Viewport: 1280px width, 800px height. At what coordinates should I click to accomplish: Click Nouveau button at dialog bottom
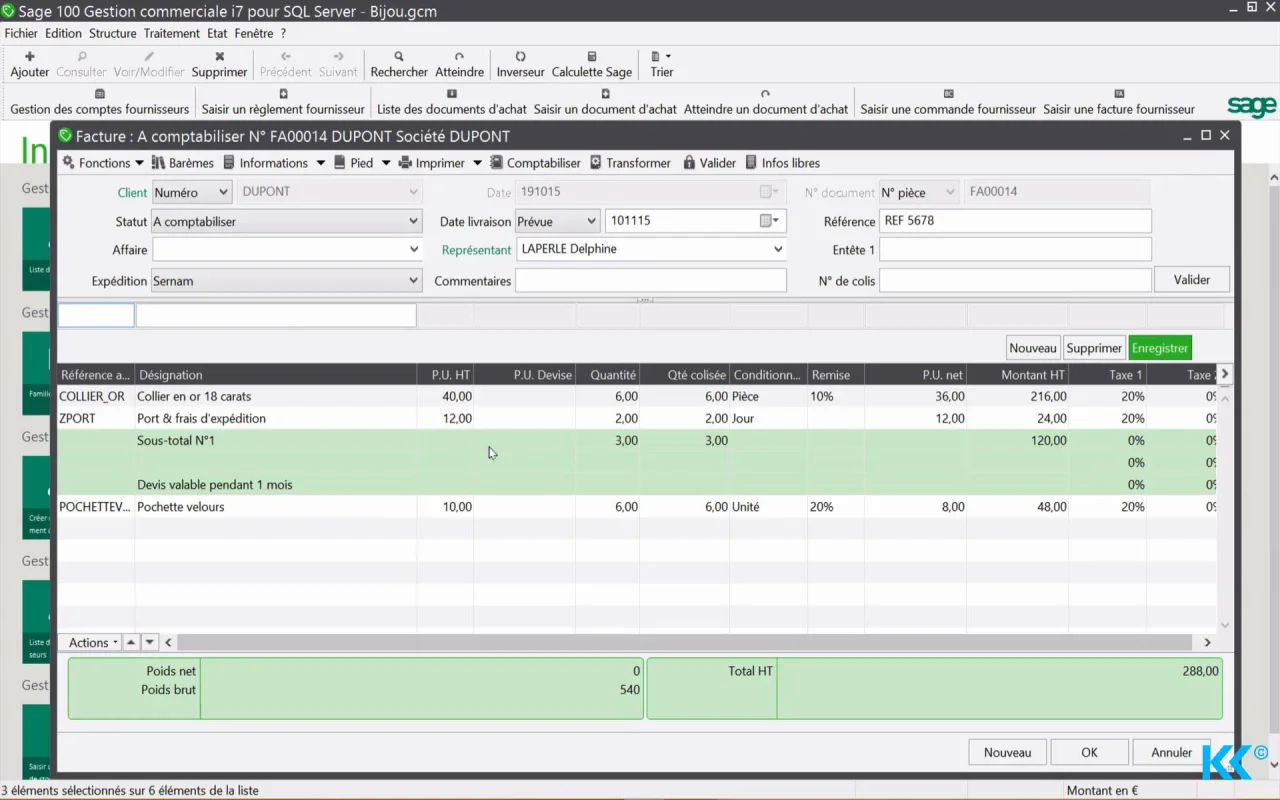click(x=1007, y=752)
